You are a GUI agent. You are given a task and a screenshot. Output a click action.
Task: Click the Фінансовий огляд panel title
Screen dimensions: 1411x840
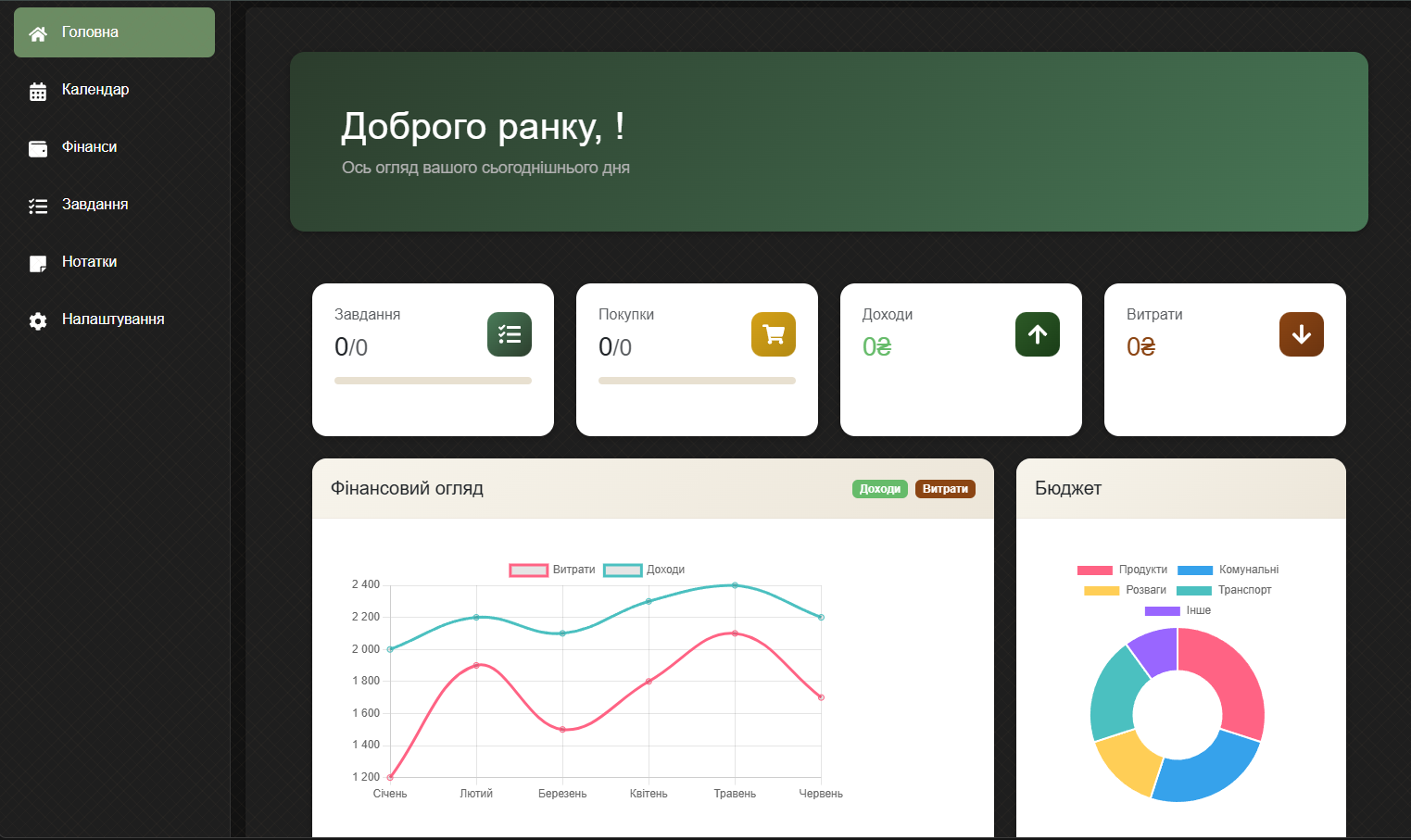pyautogui.click(x=407, y=488)
